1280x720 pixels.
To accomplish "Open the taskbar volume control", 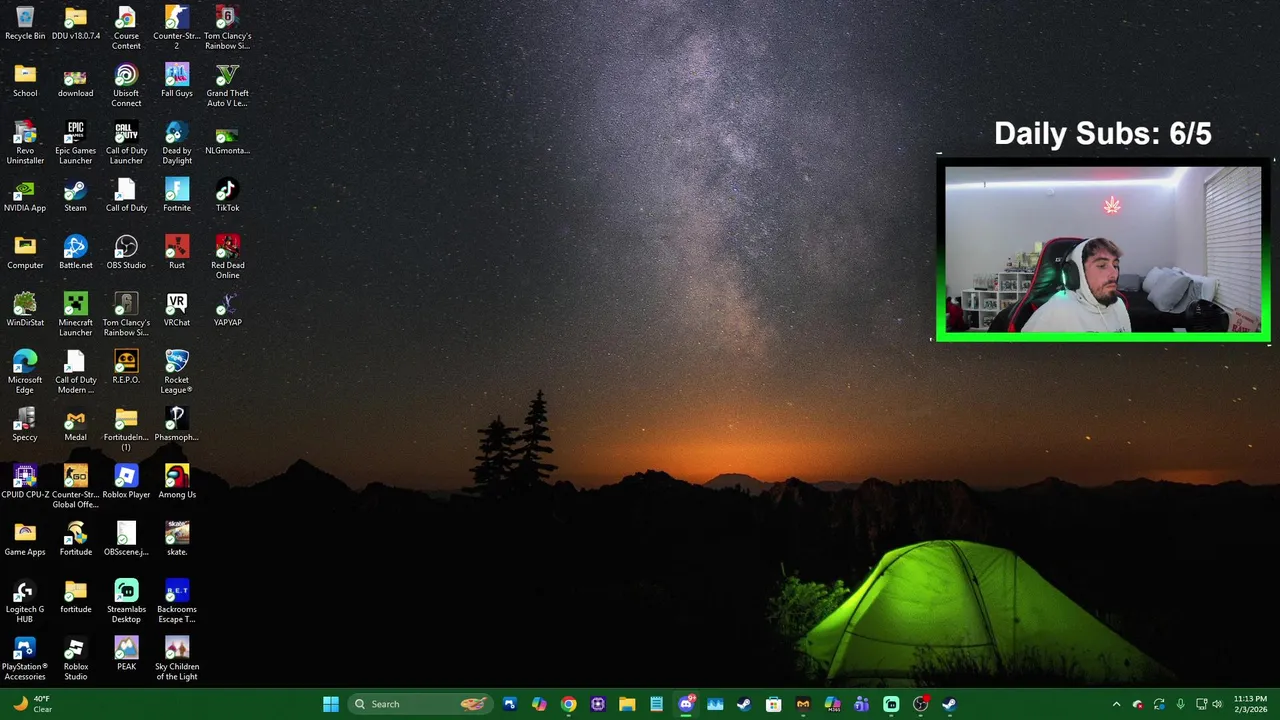I will [1217, 704].
